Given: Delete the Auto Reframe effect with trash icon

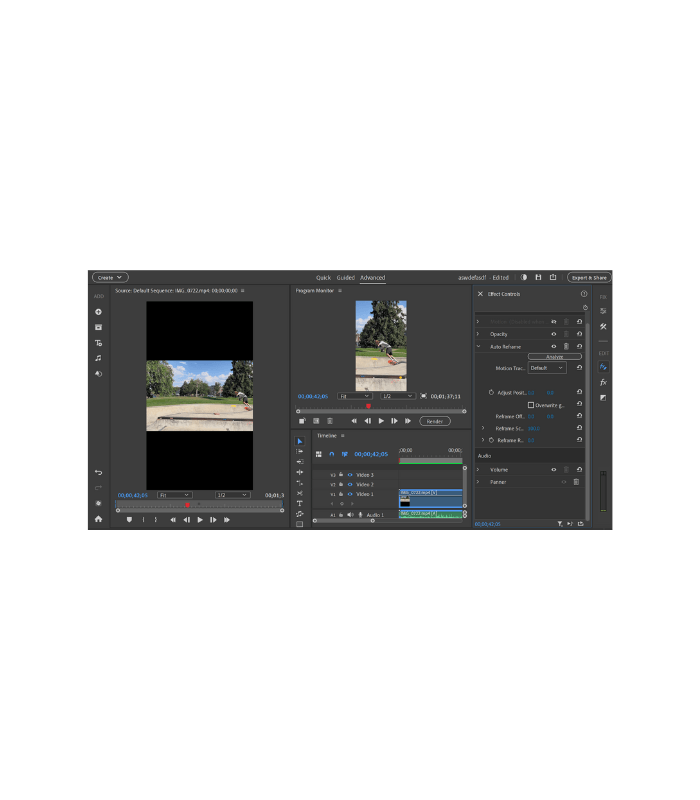Looking at the screenshot, I should pos(566,346).
